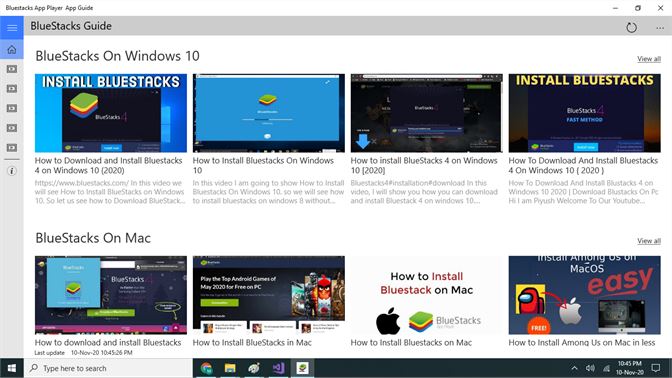Viewport: 672px width, 378px height.
Task: Show hidden system tray icons
Action: [575, 368]
